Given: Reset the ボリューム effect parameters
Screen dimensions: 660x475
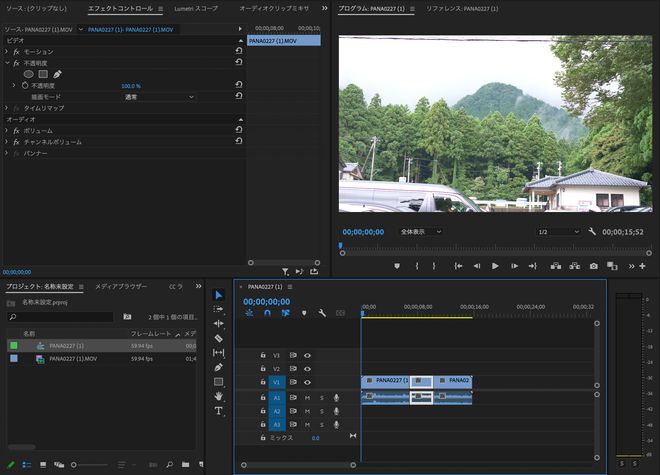Looking at the screenshot, I should click(239, 131).
